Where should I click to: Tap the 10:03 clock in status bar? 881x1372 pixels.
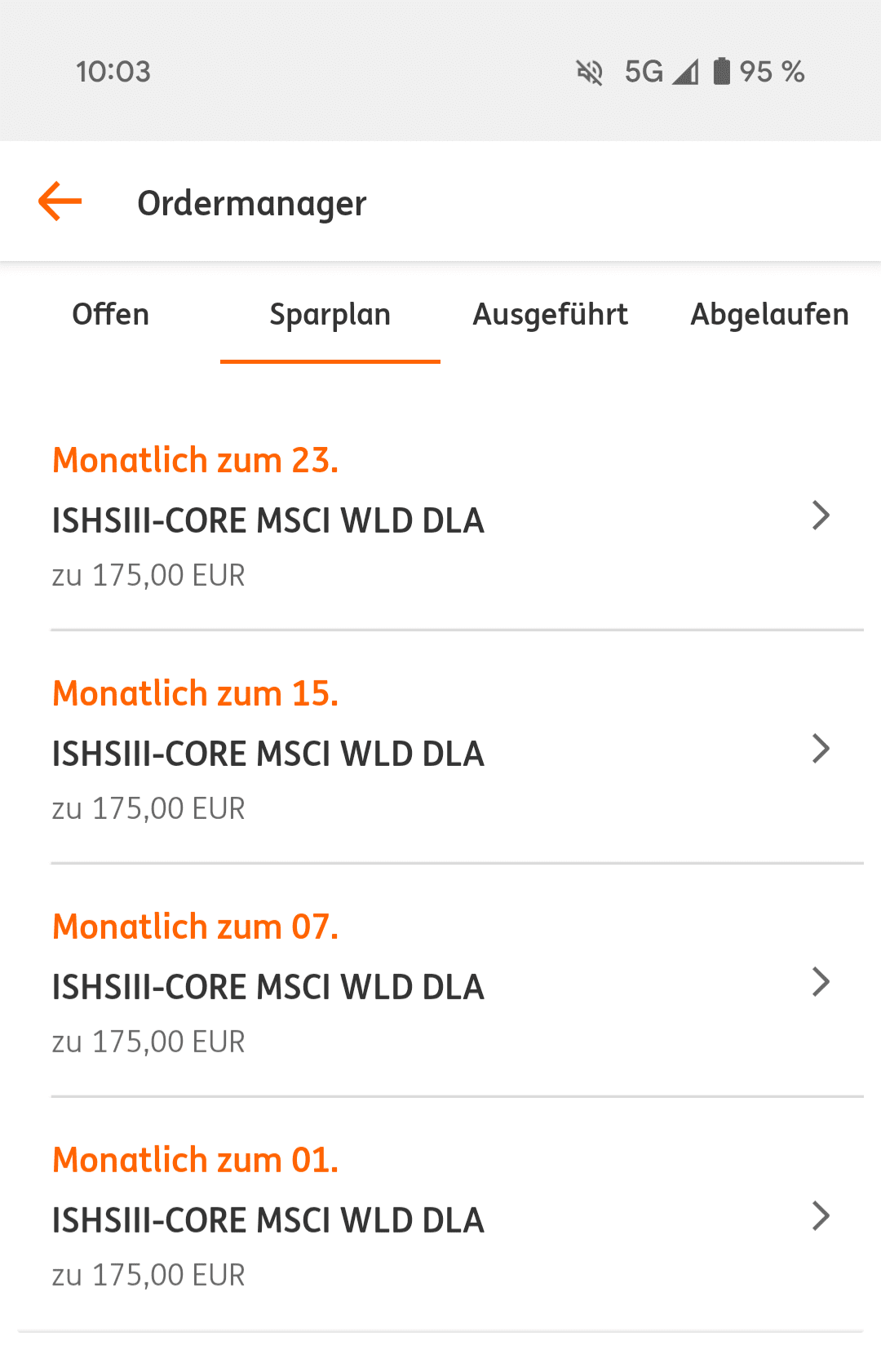pos(113,72)
